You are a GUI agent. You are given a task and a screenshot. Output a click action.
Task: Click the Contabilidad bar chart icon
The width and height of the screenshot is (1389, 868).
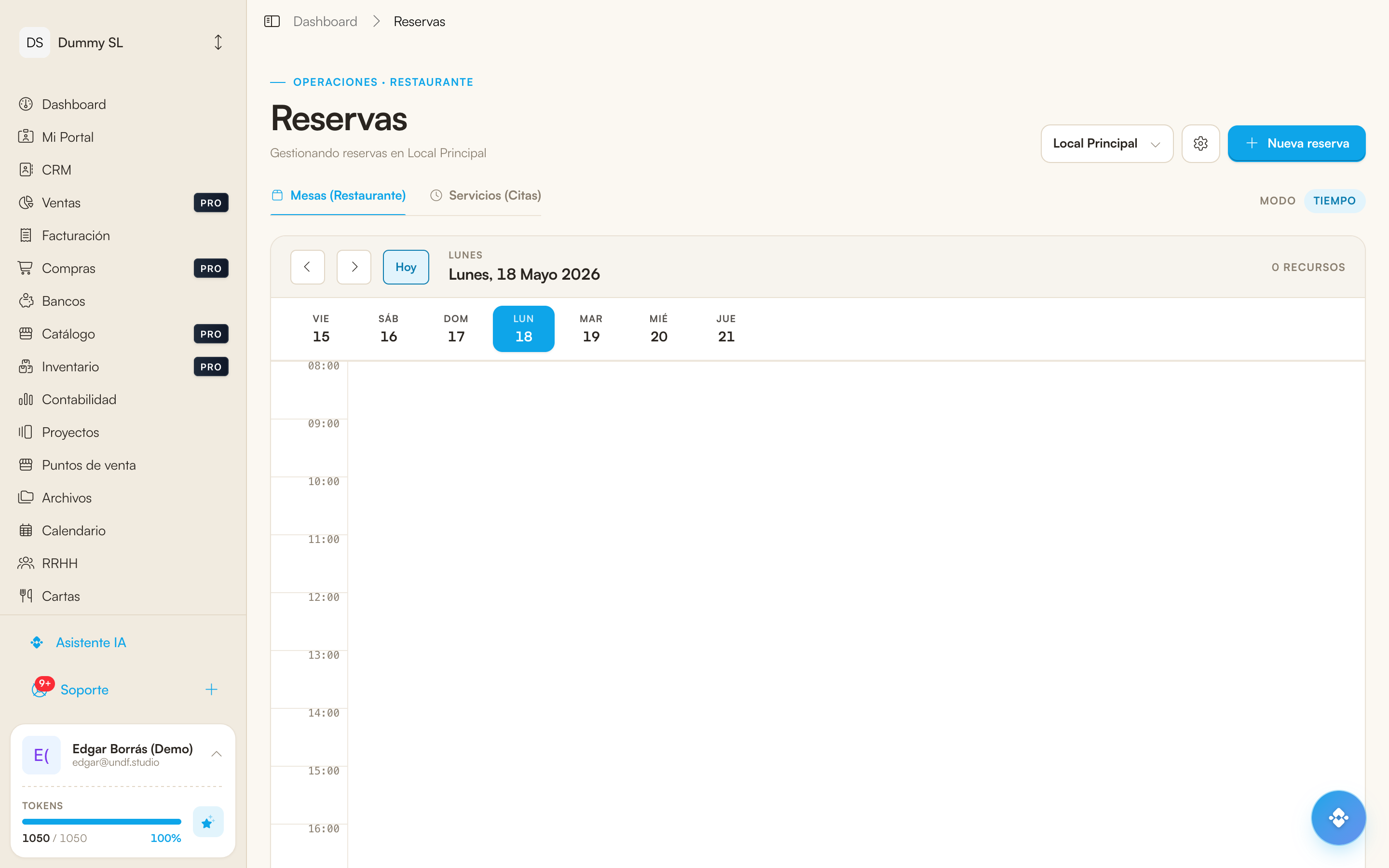tap(26, 399)
